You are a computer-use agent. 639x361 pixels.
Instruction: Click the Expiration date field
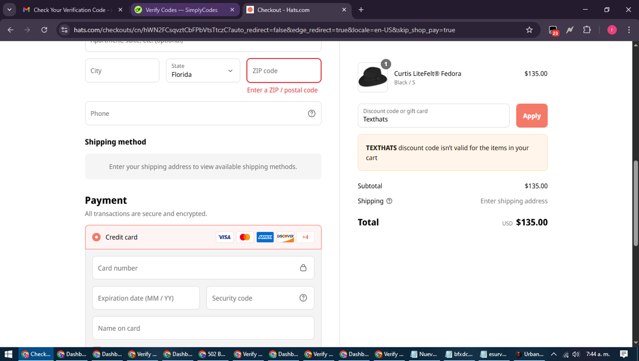click(145, 298)
